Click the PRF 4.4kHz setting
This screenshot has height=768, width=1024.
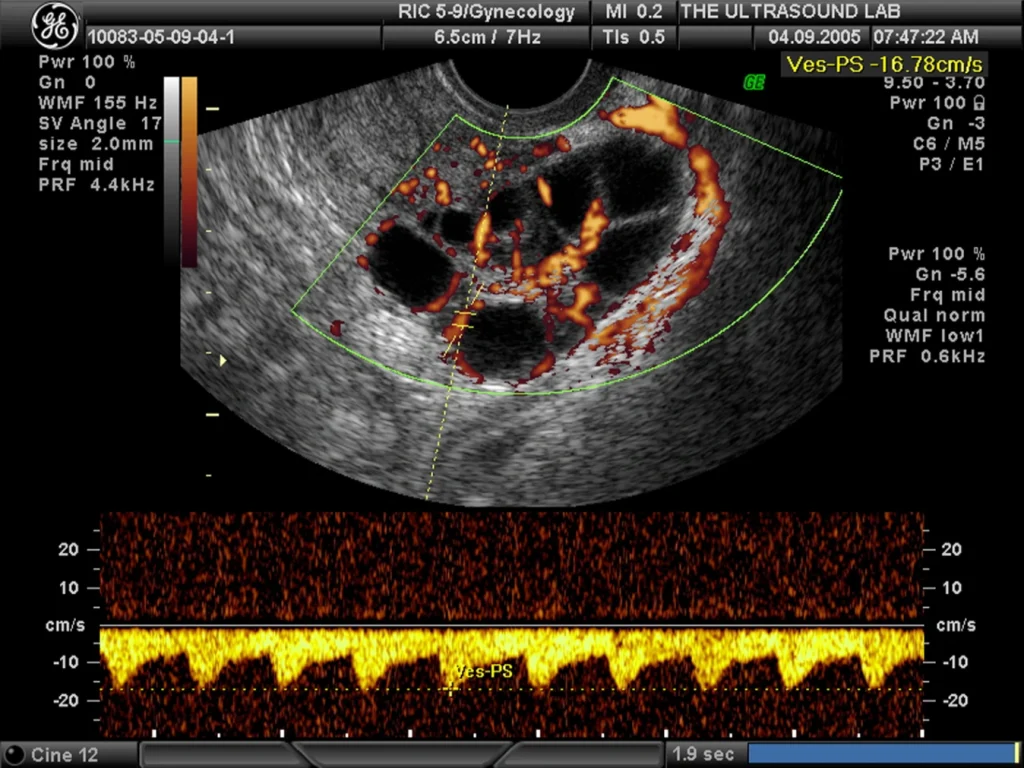(97, 185)
